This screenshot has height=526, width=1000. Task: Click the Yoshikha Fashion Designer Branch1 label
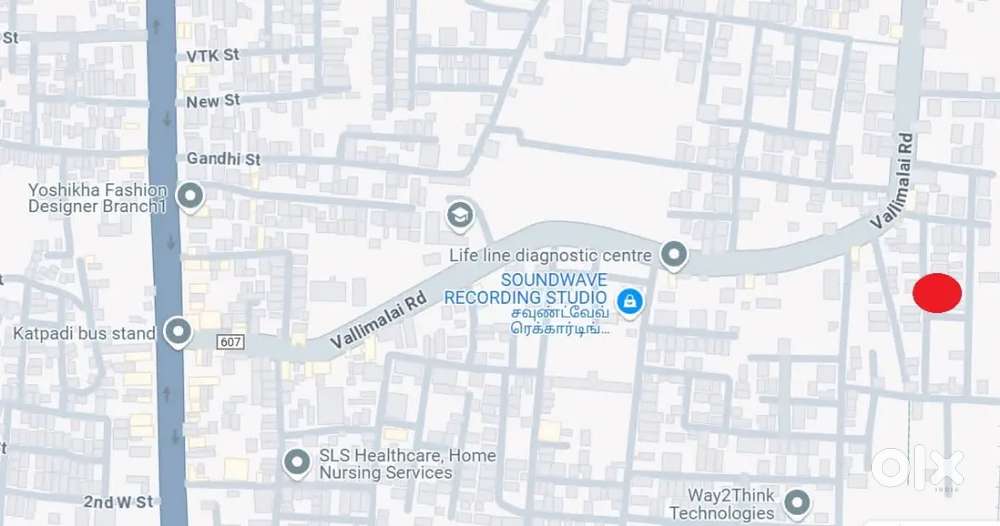pyautogui.click(x=98, y=198)
